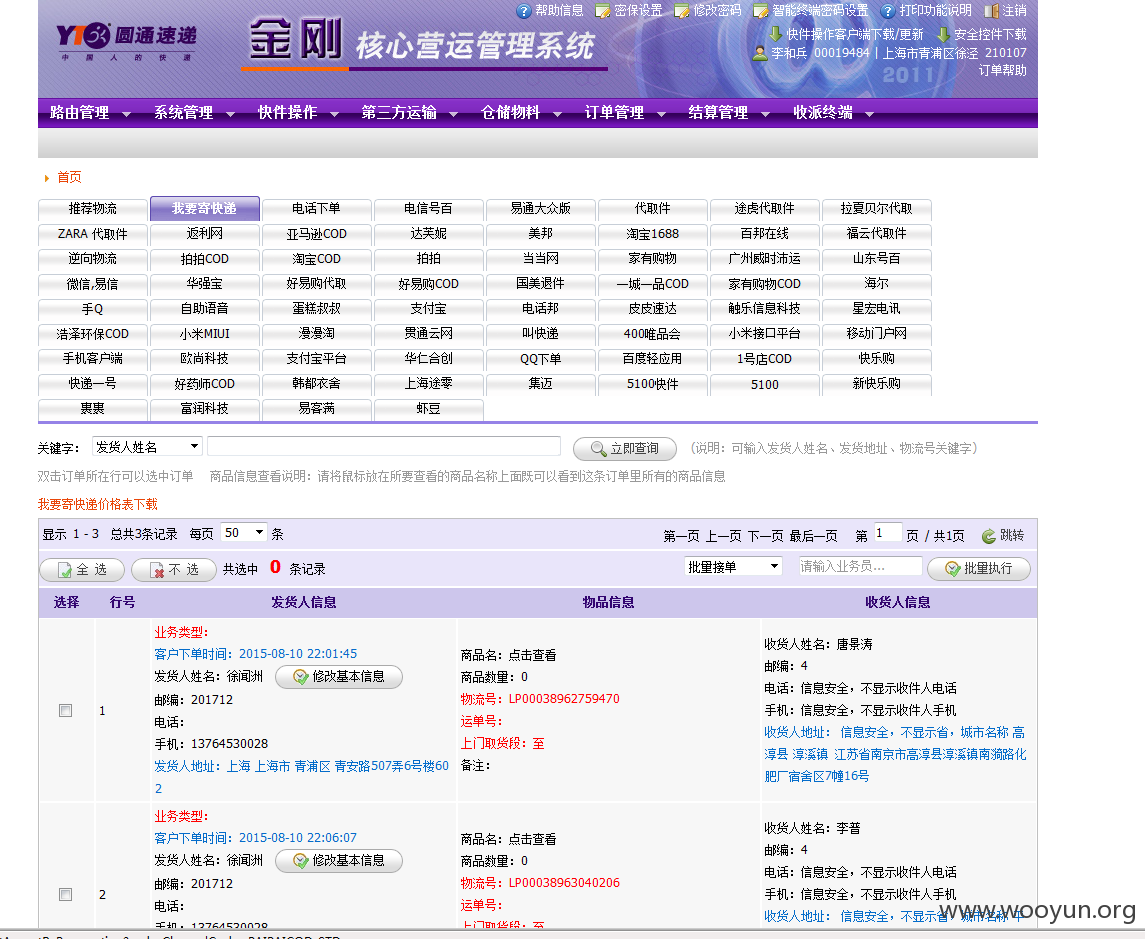1145x939 pixels.
Task: Click 收货人姓名: 唐景涛 text
Action: [x=819, y=644]
